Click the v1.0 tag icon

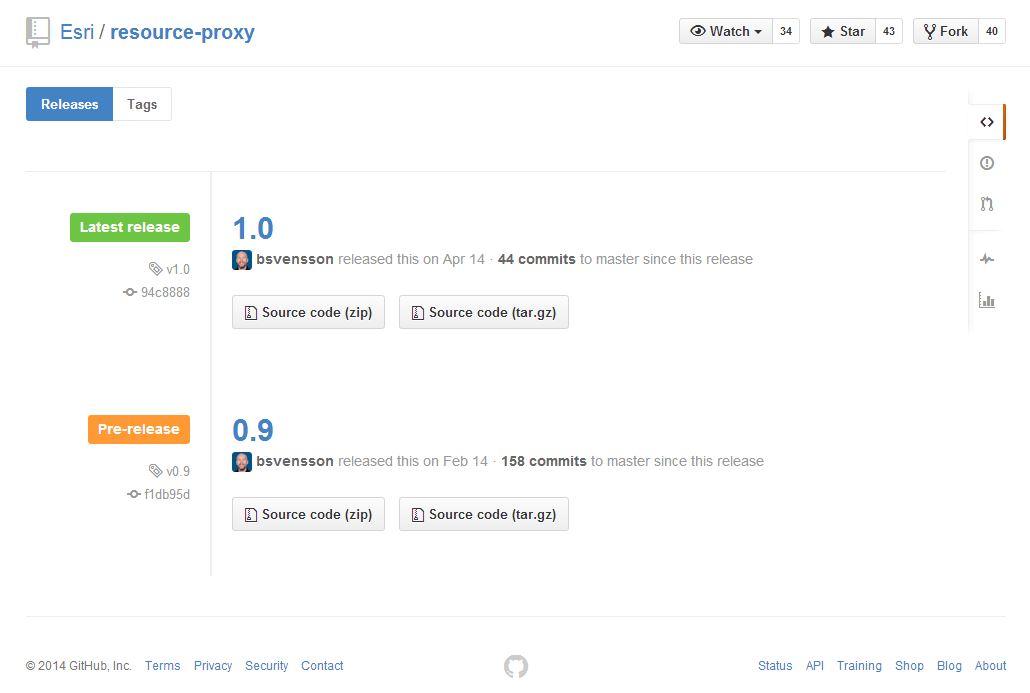(x=155, y=269)
